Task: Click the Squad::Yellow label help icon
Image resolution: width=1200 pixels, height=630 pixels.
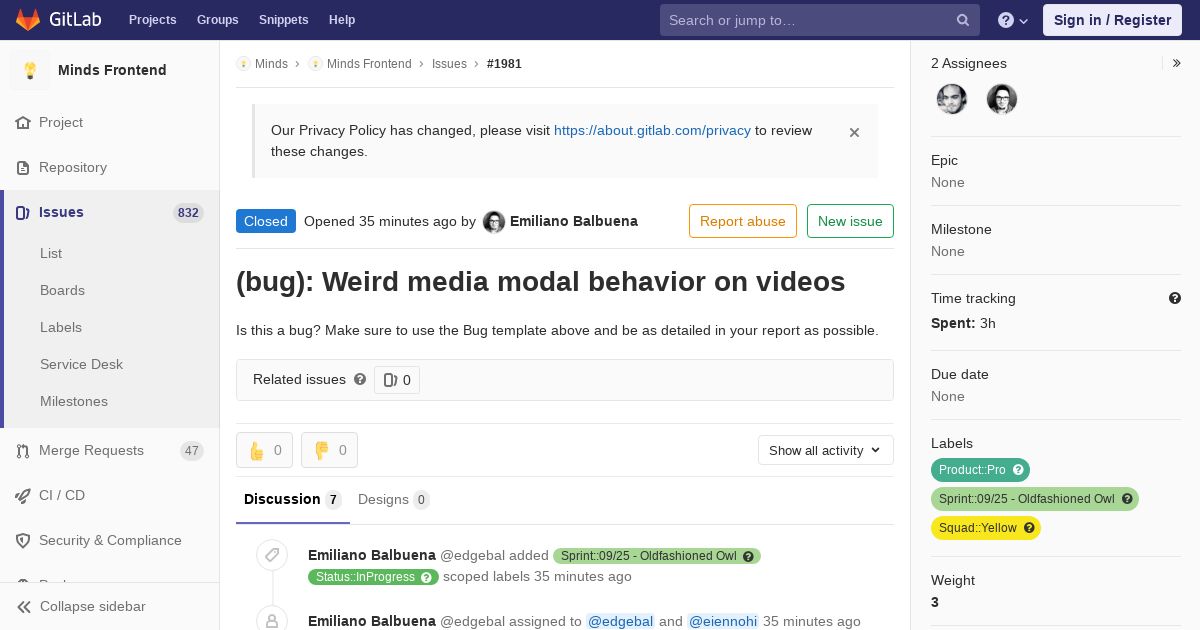Action: pyautogui.click(x=1029, y=528)
